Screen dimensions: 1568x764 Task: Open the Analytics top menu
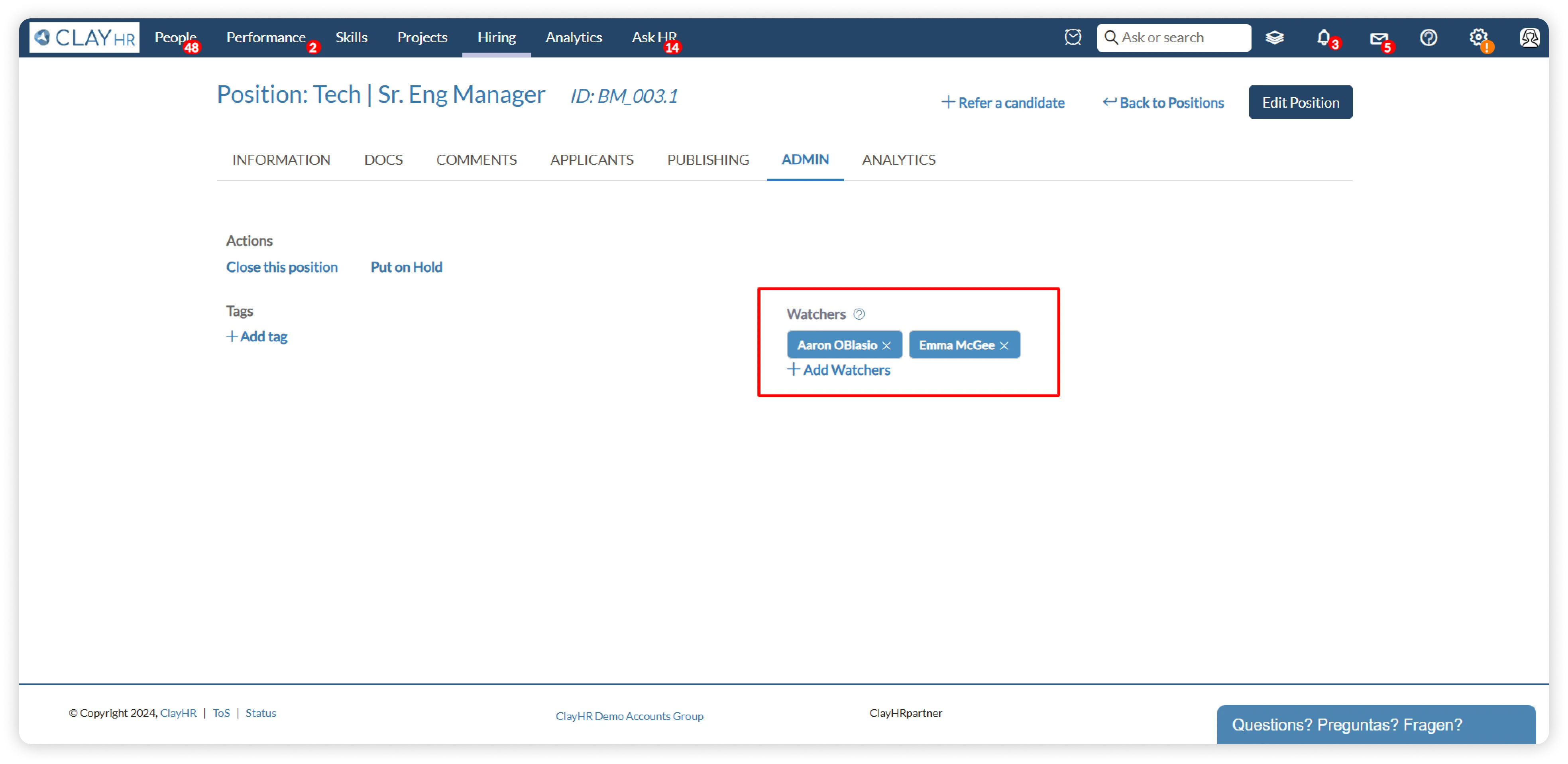click(574, 37)
